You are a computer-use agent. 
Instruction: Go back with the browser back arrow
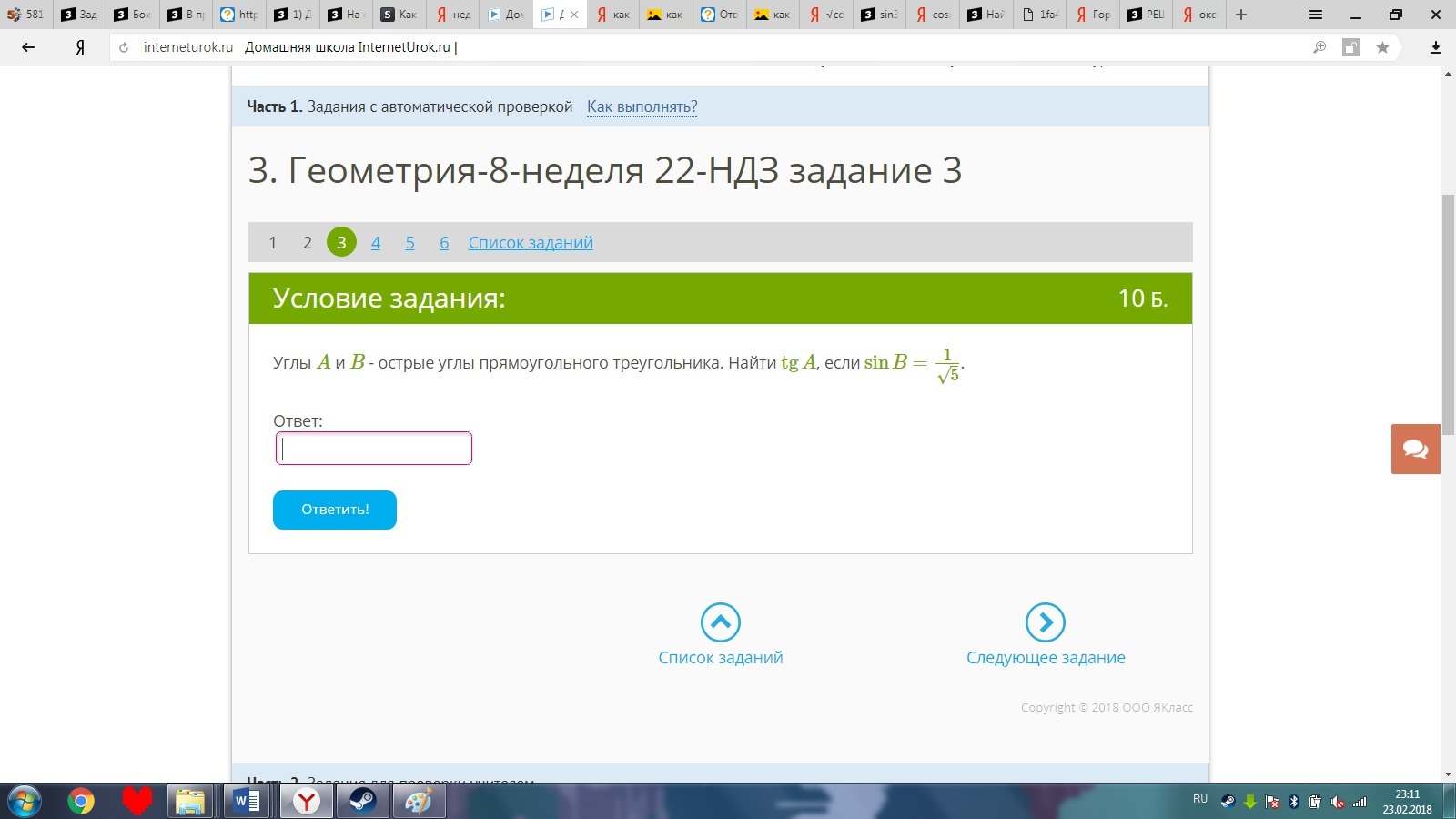28,47
